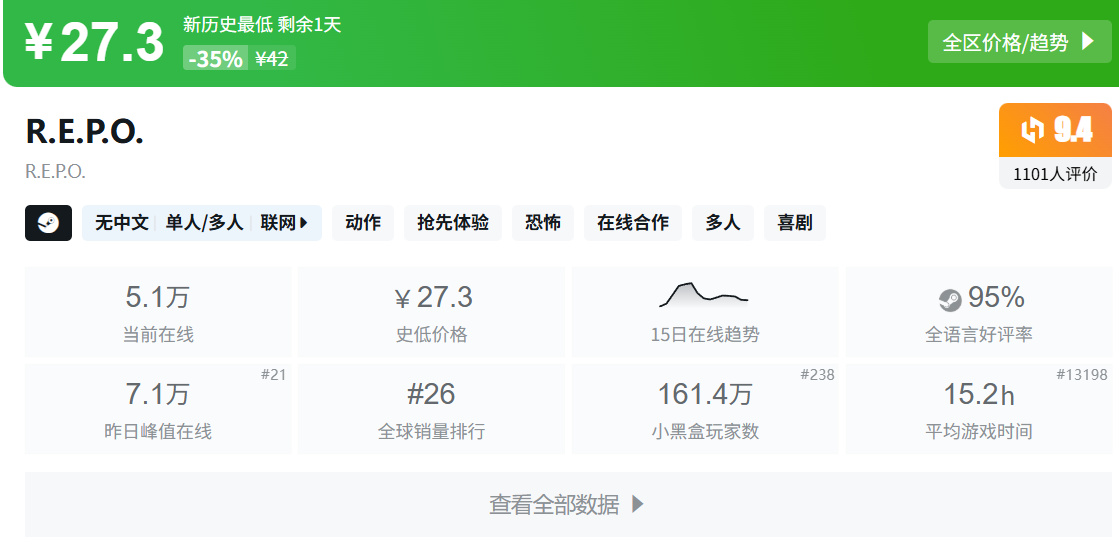Click the 史低价格 ¥27.3 stat card

pyautogui.click(x=432, y=312)
